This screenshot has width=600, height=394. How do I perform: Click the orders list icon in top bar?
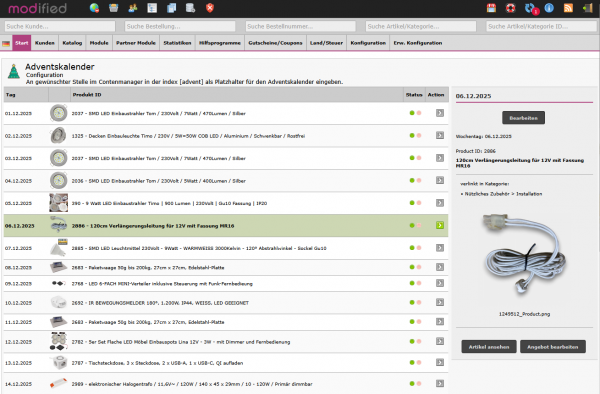tap(152, 8)
